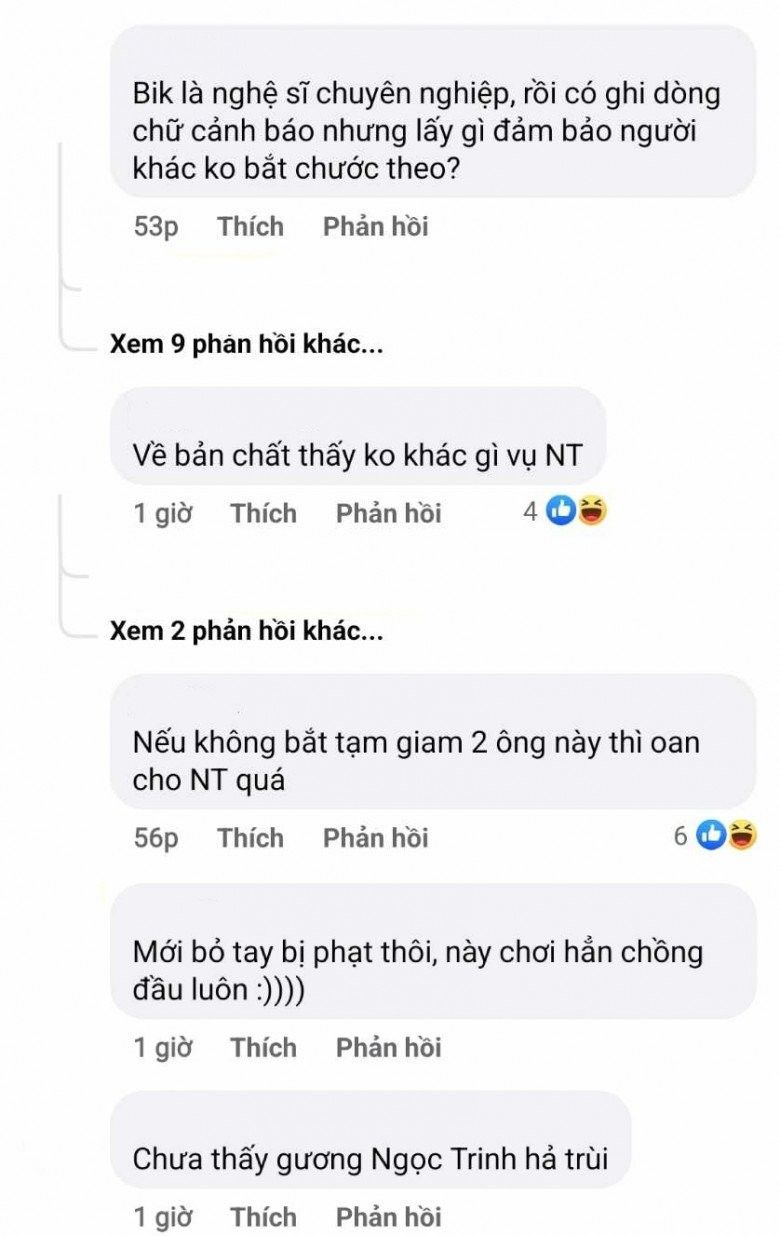Click the haha emoji on 'tạm giam' comment
The width and height of the screenshot is (780, 1236).
tap(741, 836)
